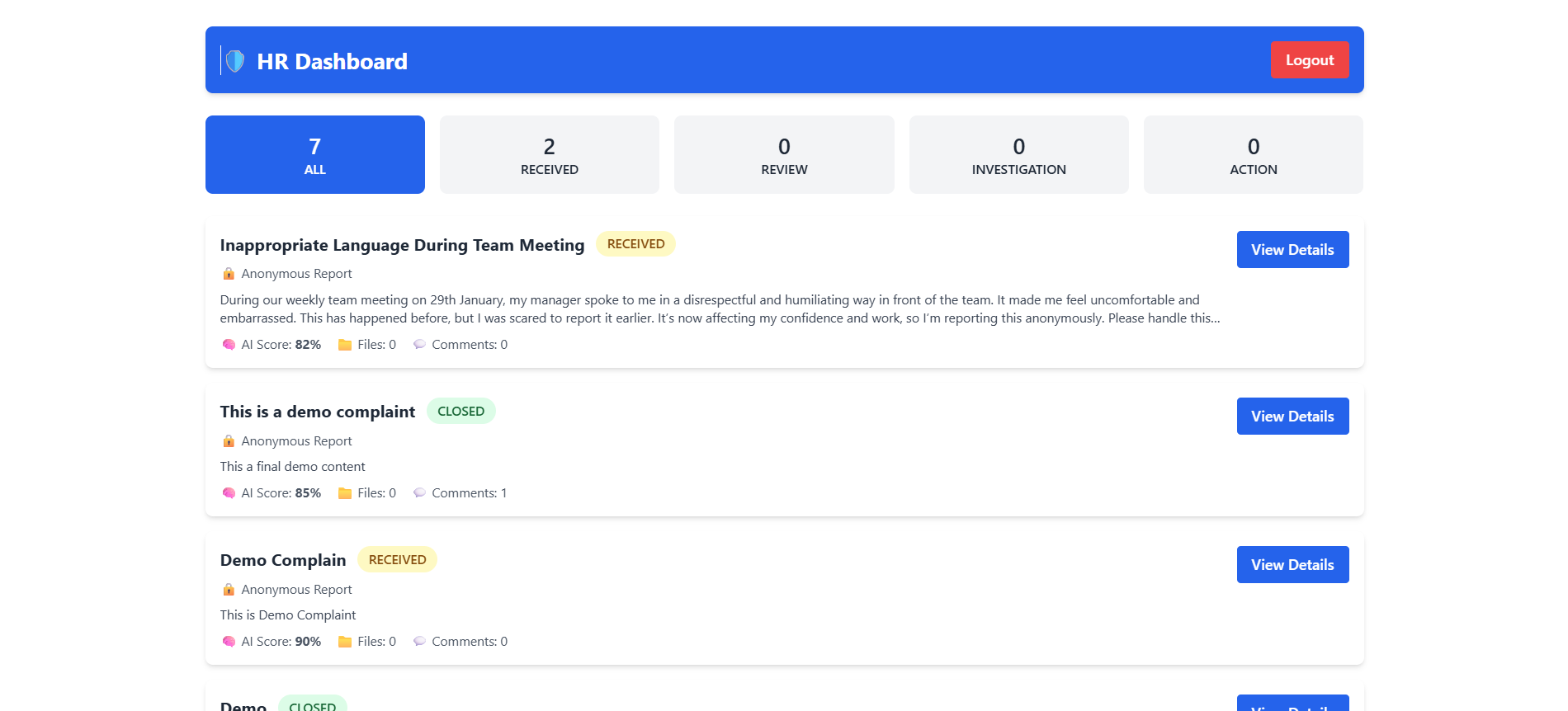
Task: Switch to the REVIEW filter tab
Action: tap(784, 155)
